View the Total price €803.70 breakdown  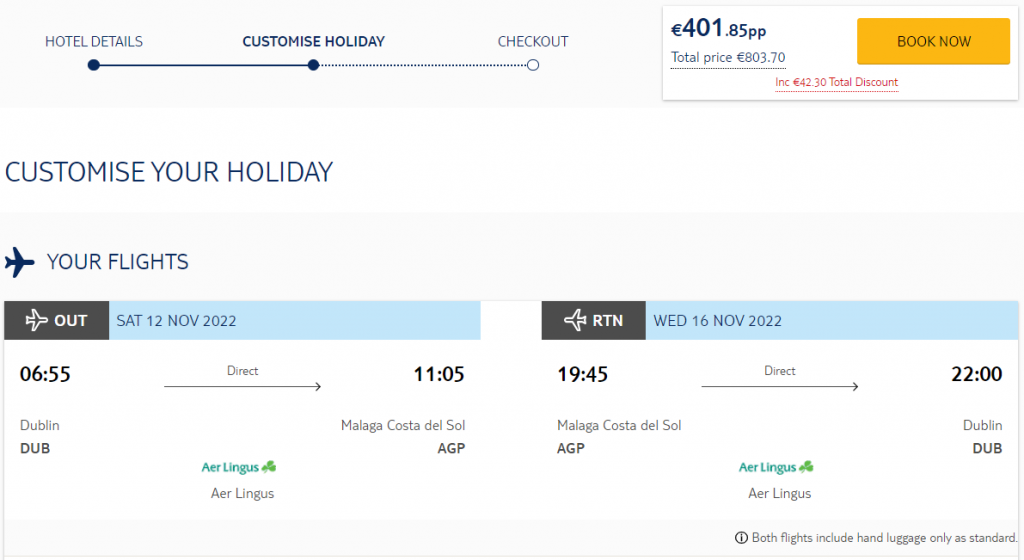pos(728,57)
